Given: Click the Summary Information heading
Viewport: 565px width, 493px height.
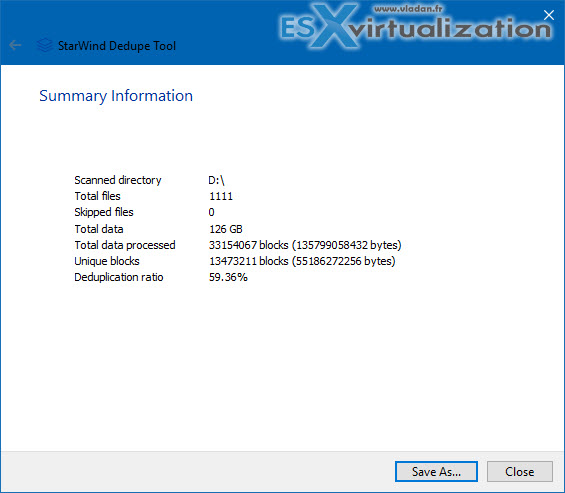Looking at the screenshot, I should pos(116,96).
